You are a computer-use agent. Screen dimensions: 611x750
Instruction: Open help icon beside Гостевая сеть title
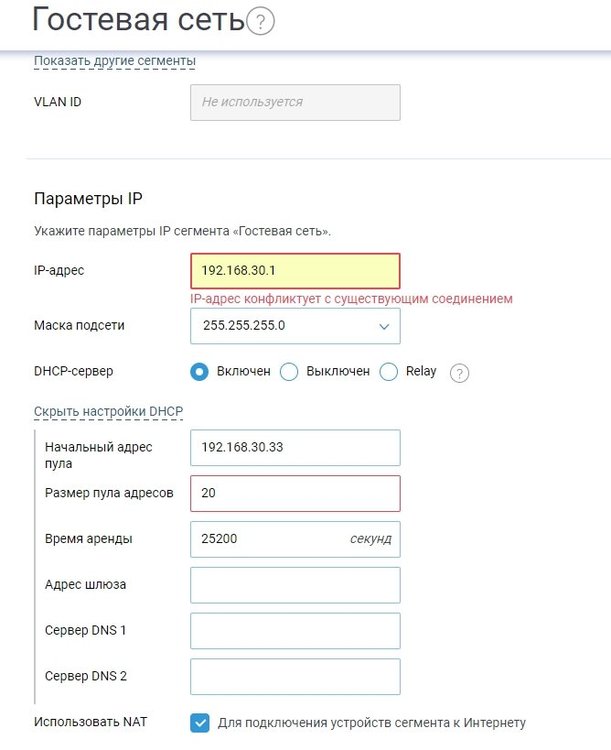click(260, 22)
